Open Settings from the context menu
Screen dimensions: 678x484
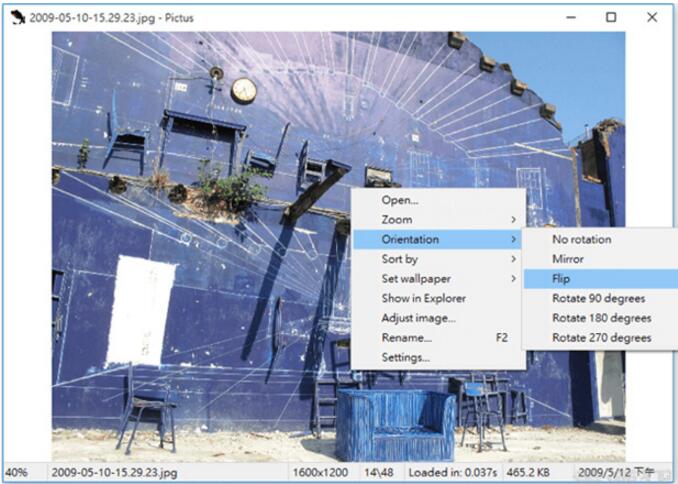click(x=405, y=357)
